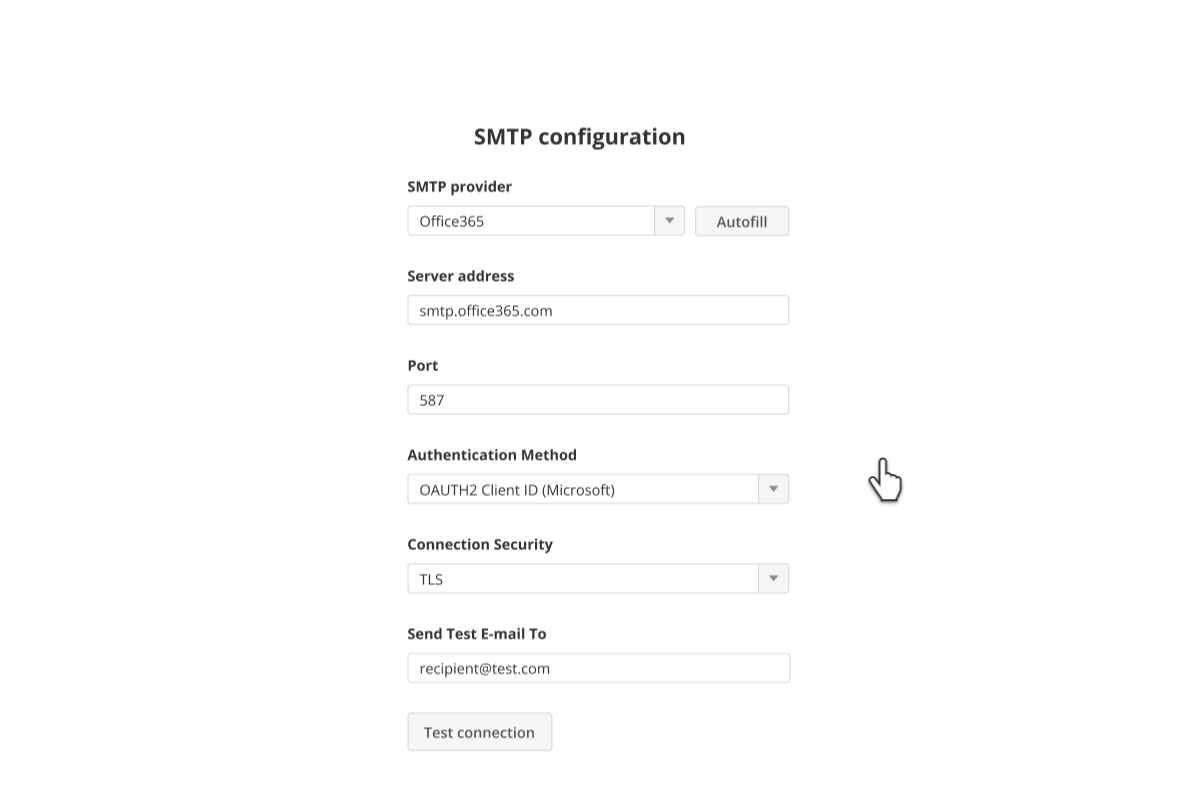Click inside the Port field showing 587
The width and height of the screenshot is (1200, 800).
coord(598,399)
